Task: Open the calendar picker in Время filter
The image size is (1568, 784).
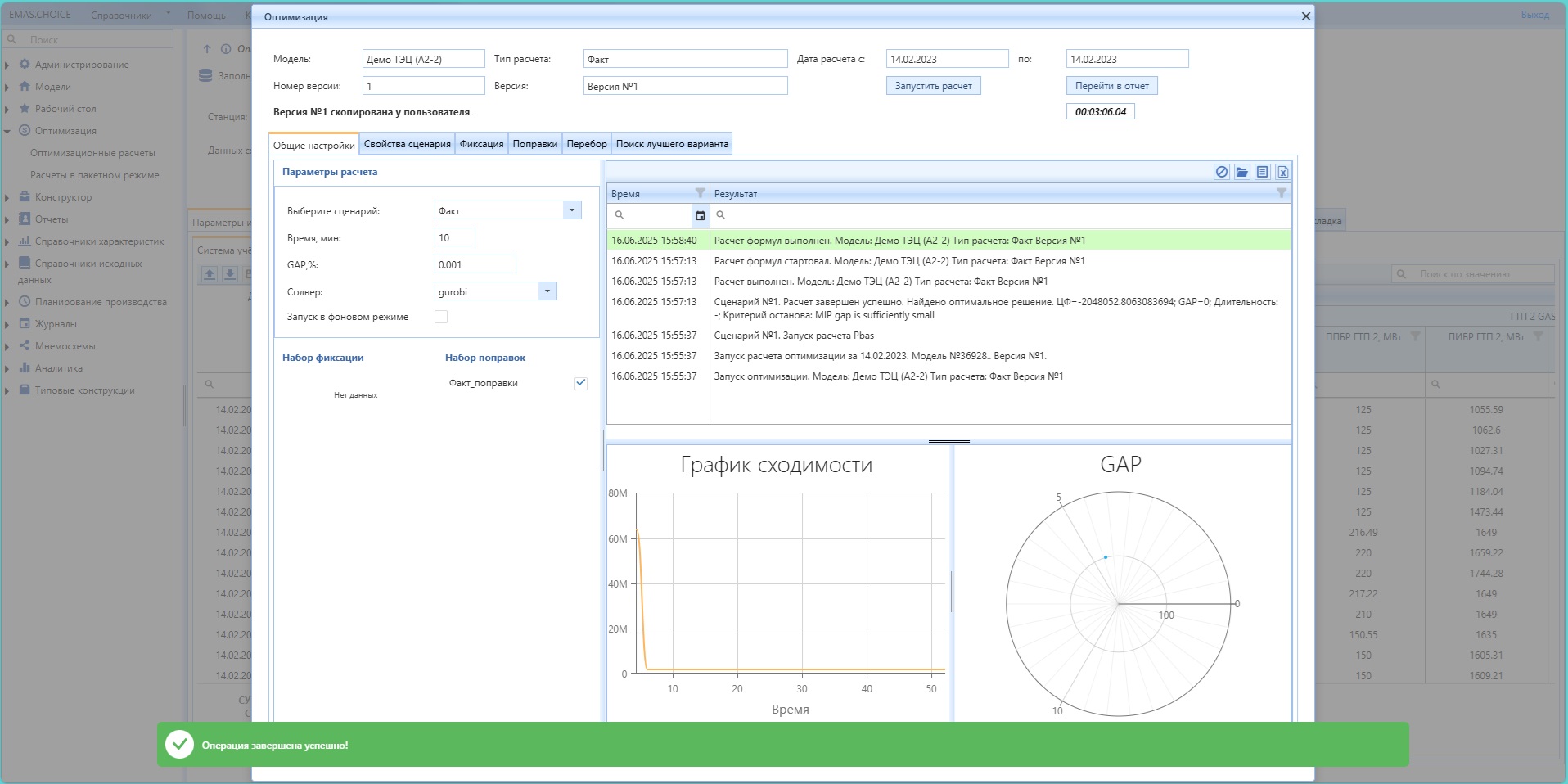Action: tap(700, 215)
